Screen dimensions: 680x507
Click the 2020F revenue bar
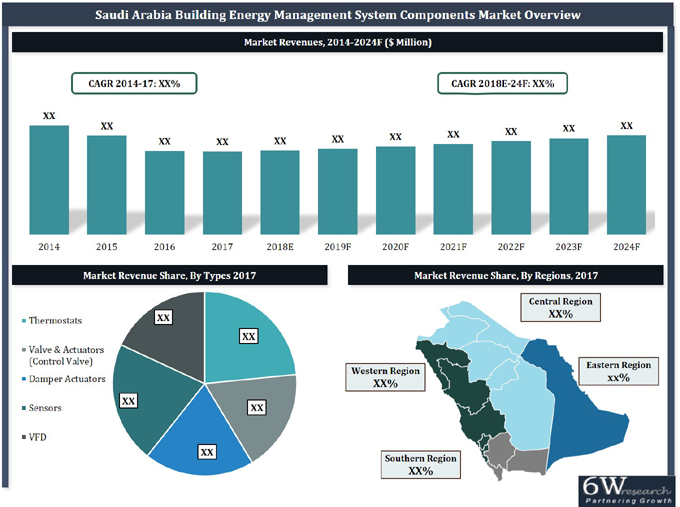pos(396,190)
